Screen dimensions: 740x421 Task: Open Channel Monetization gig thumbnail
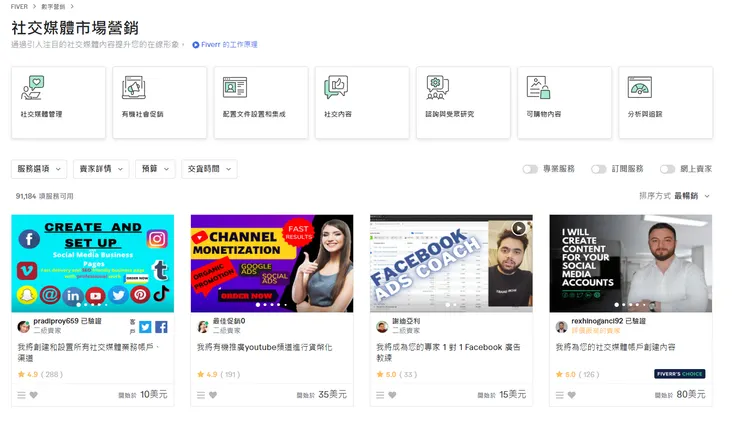pyautogui.click(x=272, y=263)
